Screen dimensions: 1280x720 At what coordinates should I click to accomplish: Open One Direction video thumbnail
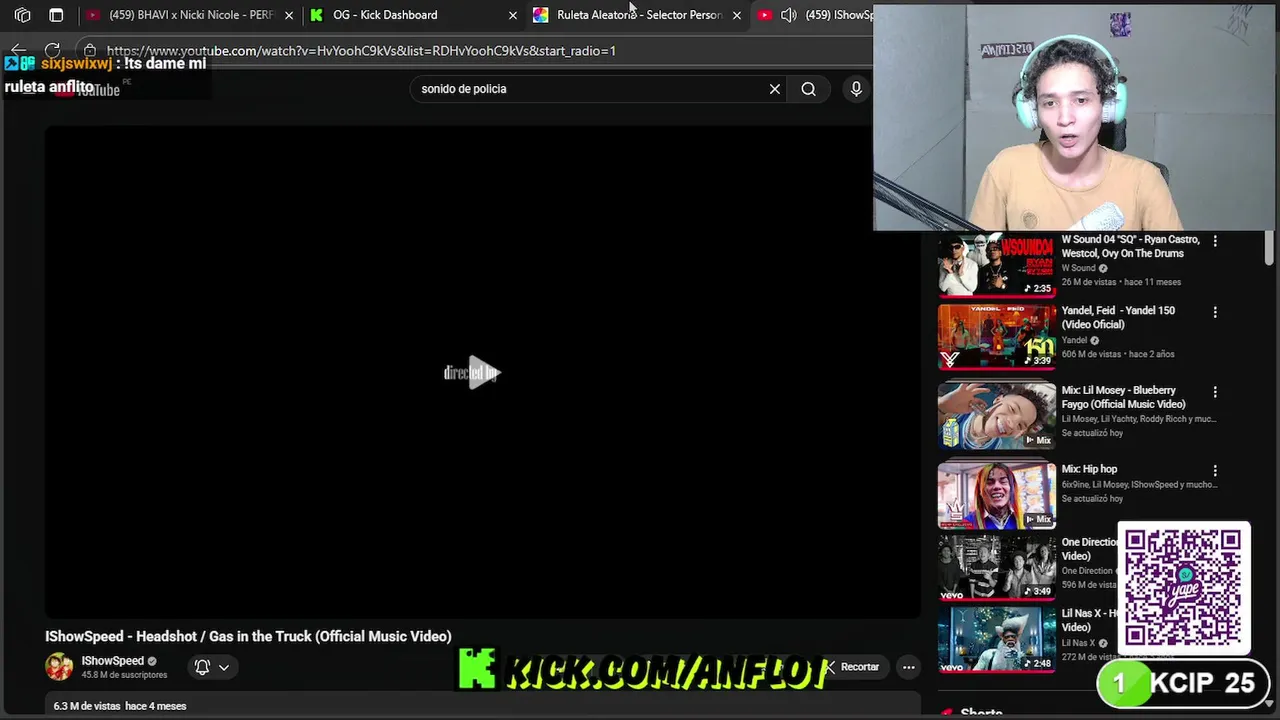coord(996,568)
